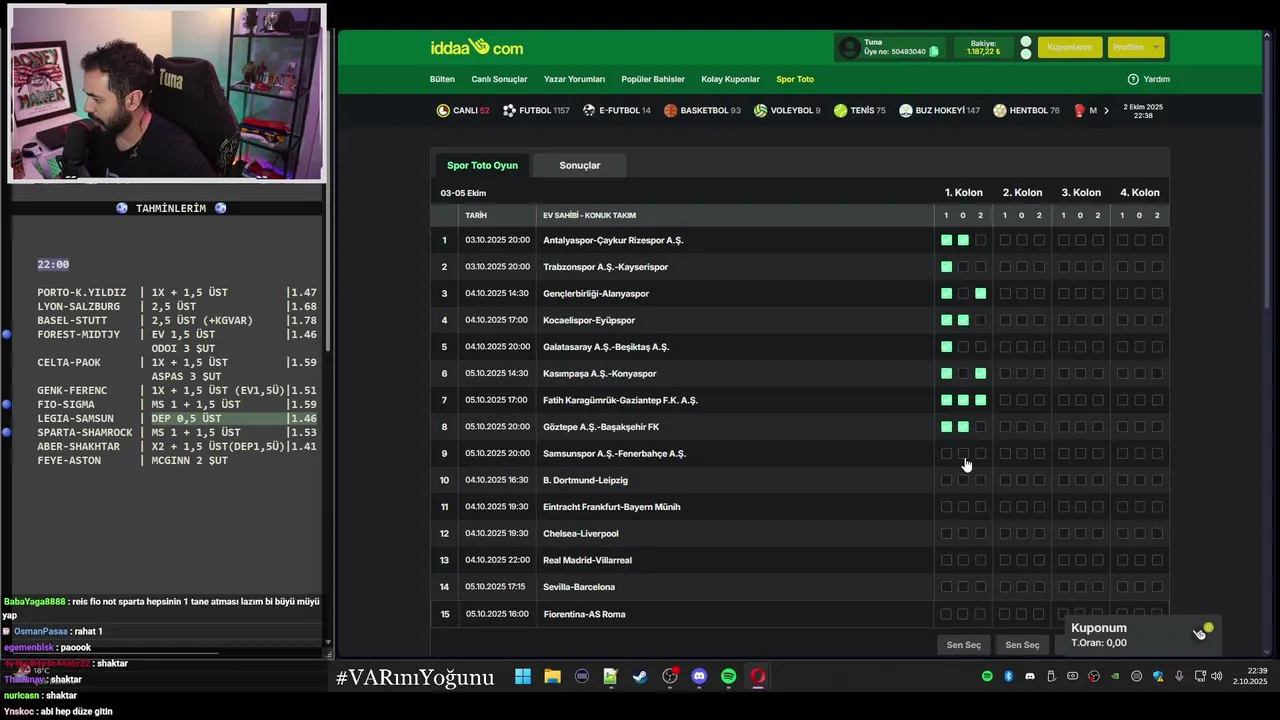This screenshot has width=1280, height=720.
Task: Open the Spor Toto menu item
Action: tap(795, 79)
